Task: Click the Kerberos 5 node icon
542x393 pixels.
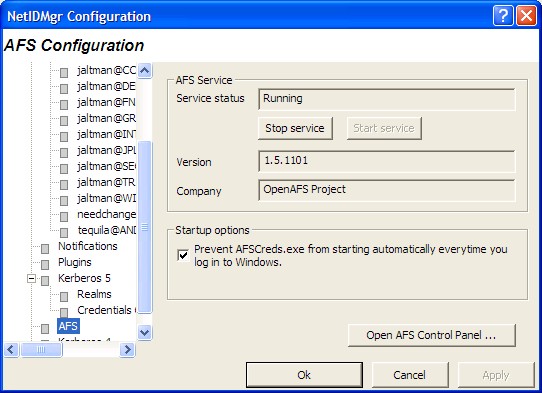Action: [x=45, y=280]
